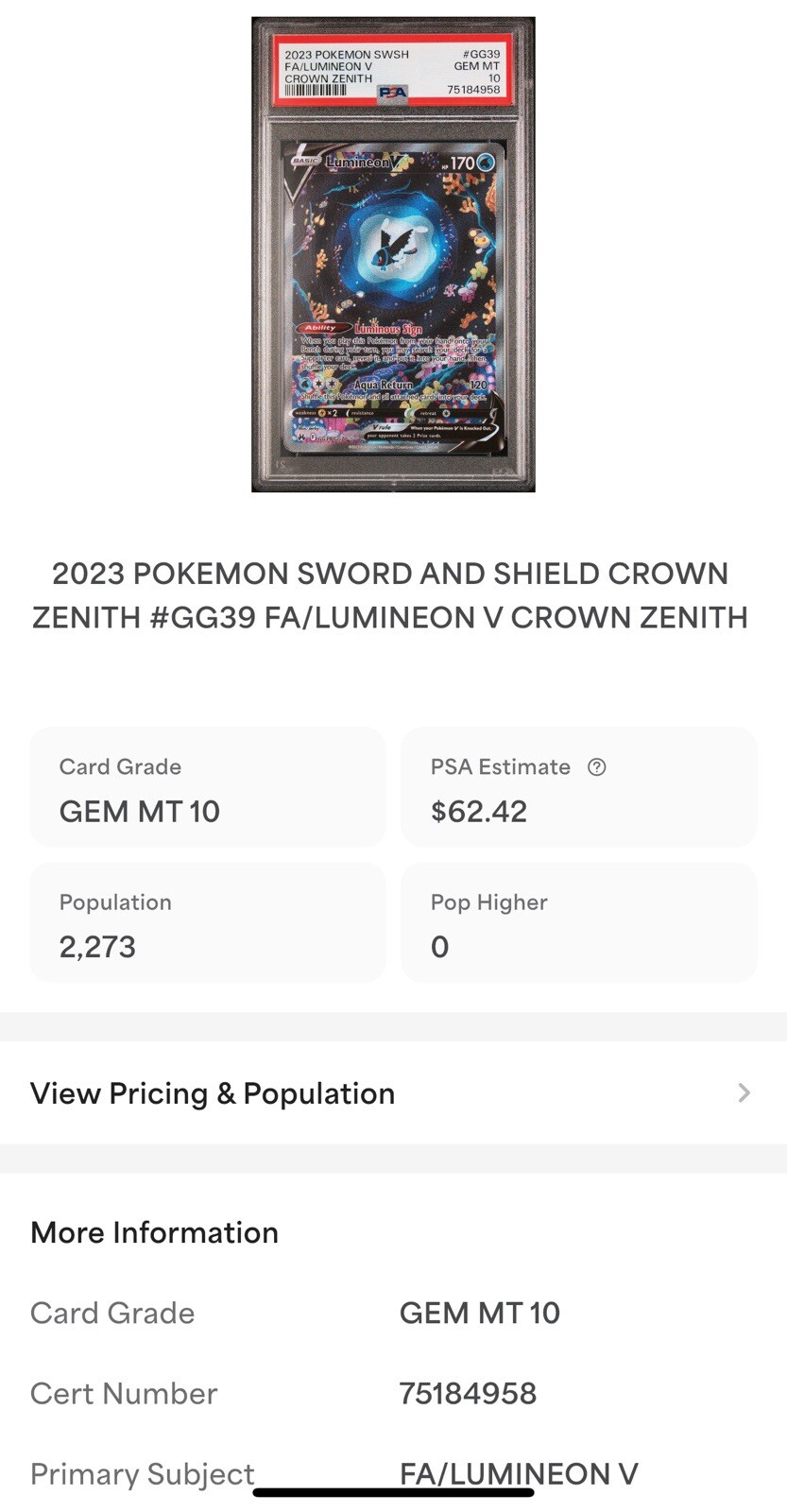787x1512 pixels.
Task: Click the More Information heading
Action: pyautogui.click(x=155, y=1232)
